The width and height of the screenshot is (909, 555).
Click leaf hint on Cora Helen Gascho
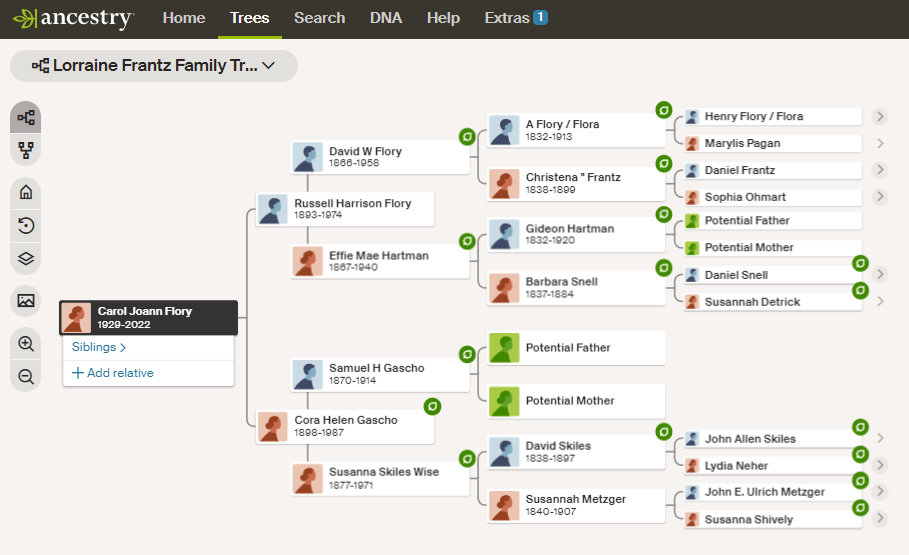click(432, 405)
